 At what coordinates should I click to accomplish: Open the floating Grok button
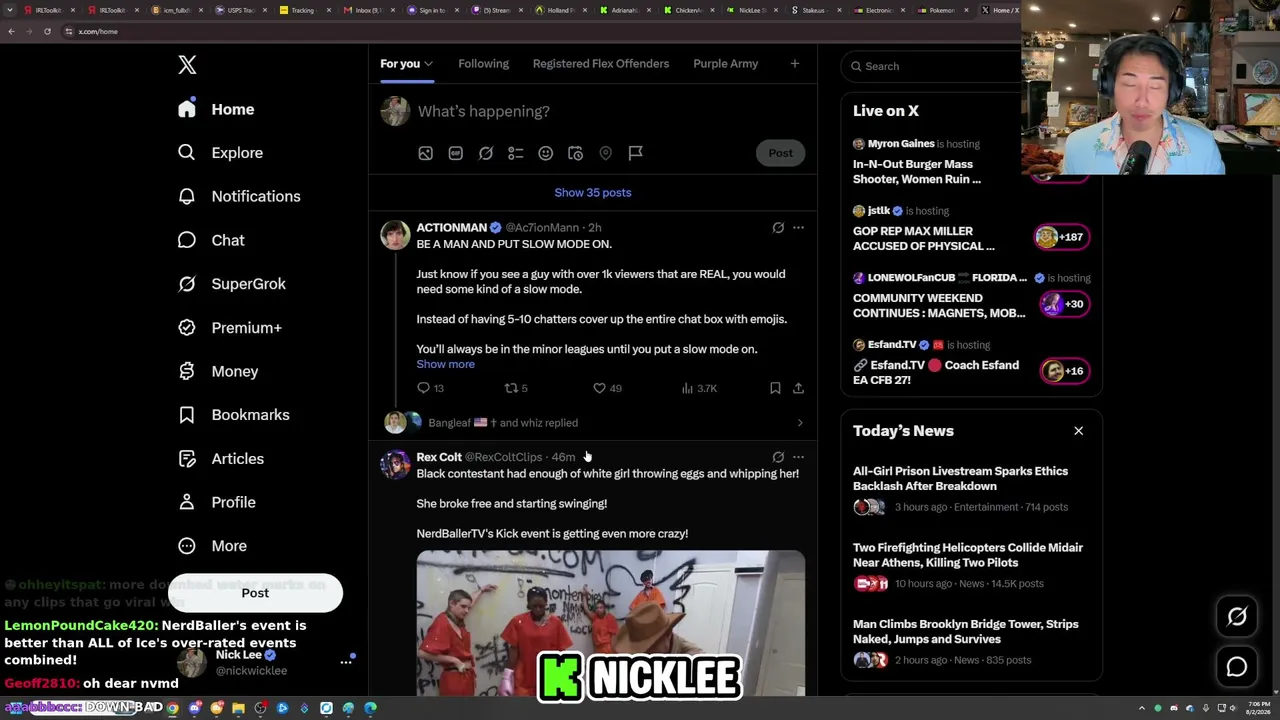[1237, 617]
